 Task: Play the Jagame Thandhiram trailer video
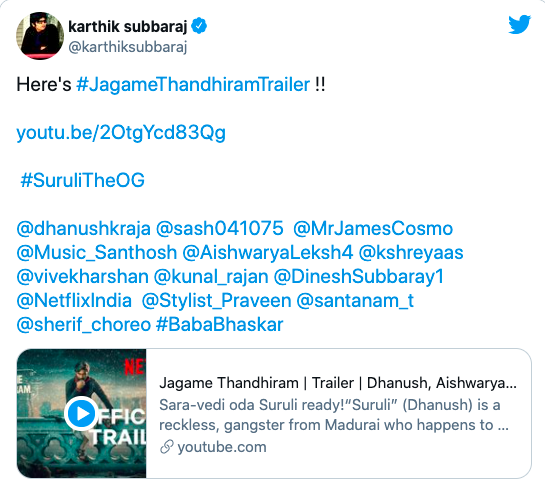click(x=81, y=413)
